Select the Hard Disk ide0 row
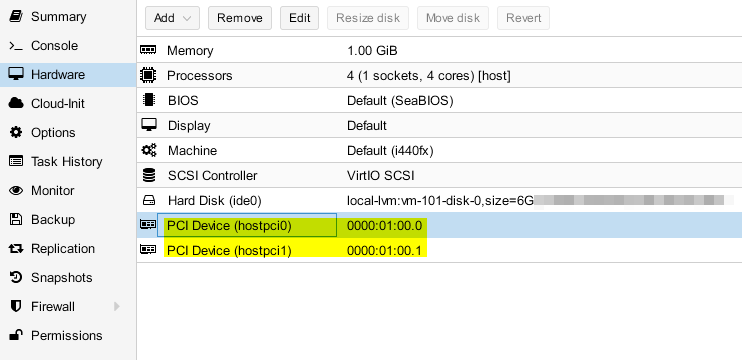The image size is (742, 360). tap(439, 201)
